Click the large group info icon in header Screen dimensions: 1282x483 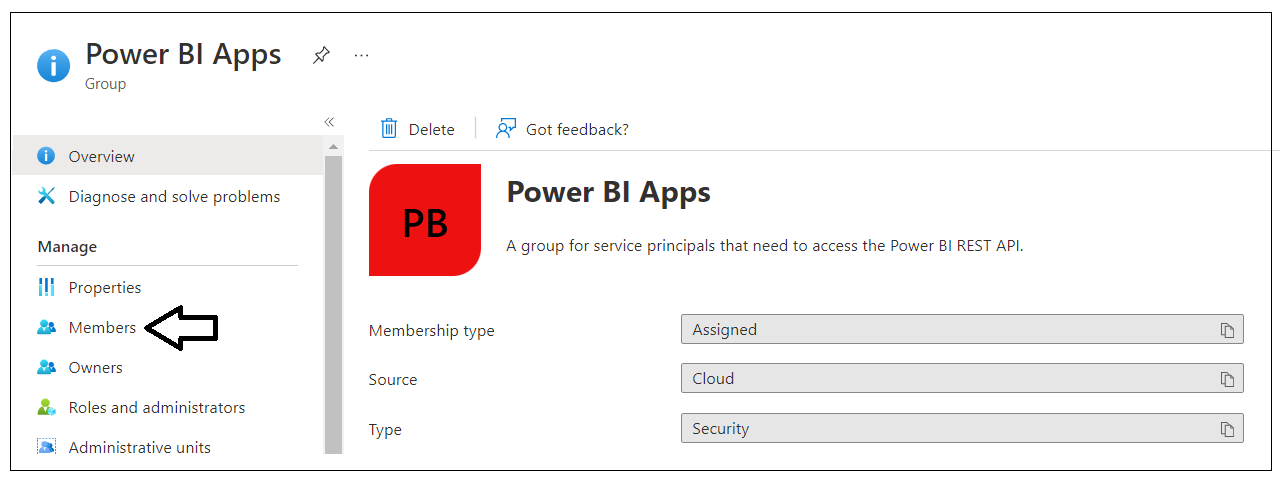click(x=54, y=65)
